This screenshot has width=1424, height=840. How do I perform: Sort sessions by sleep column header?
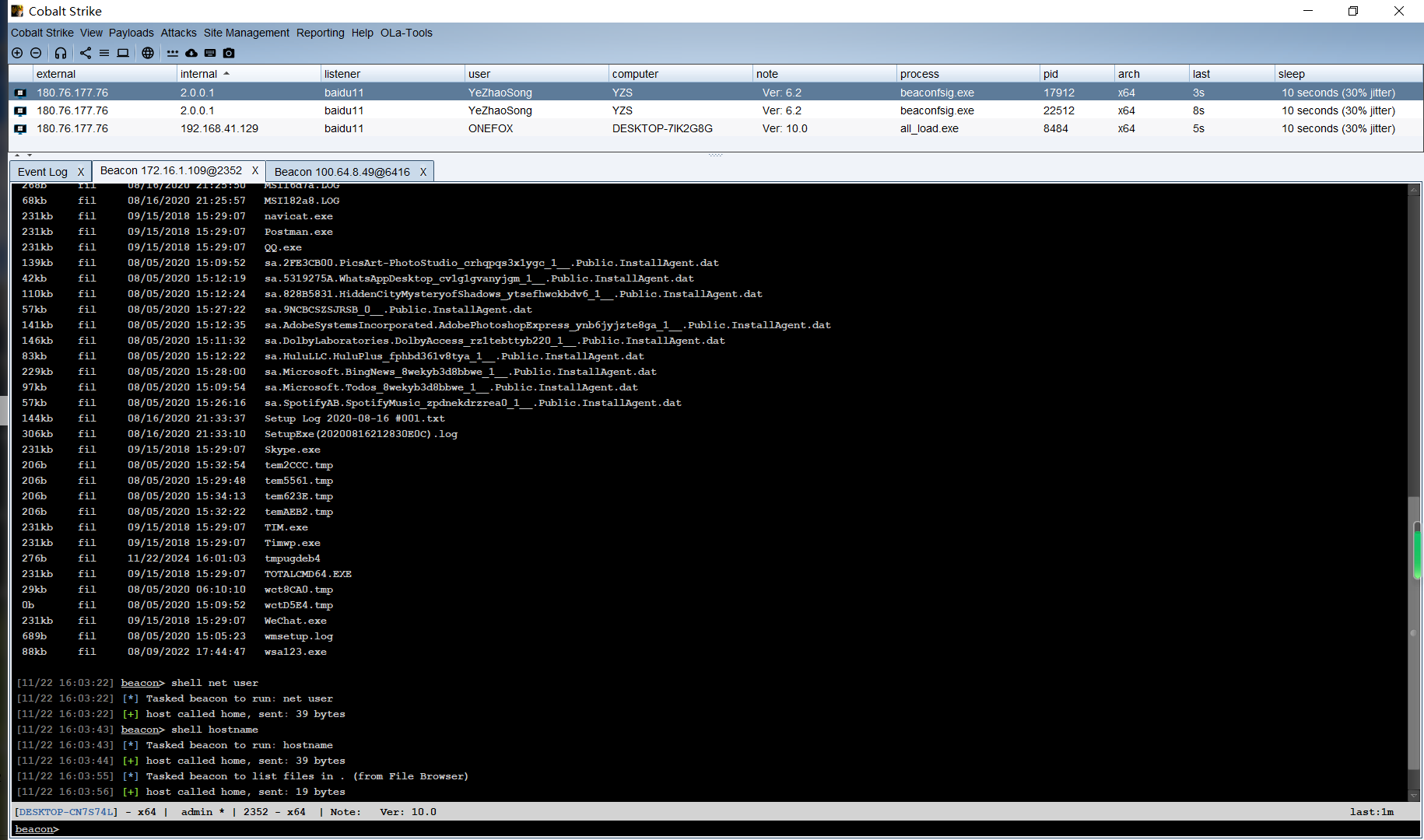(x=1349, y=74)
